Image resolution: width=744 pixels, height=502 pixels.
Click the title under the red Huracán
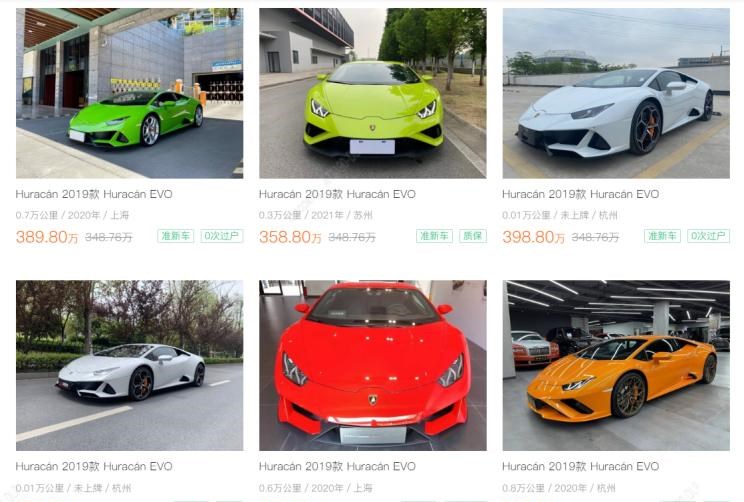tap(337, 466)
